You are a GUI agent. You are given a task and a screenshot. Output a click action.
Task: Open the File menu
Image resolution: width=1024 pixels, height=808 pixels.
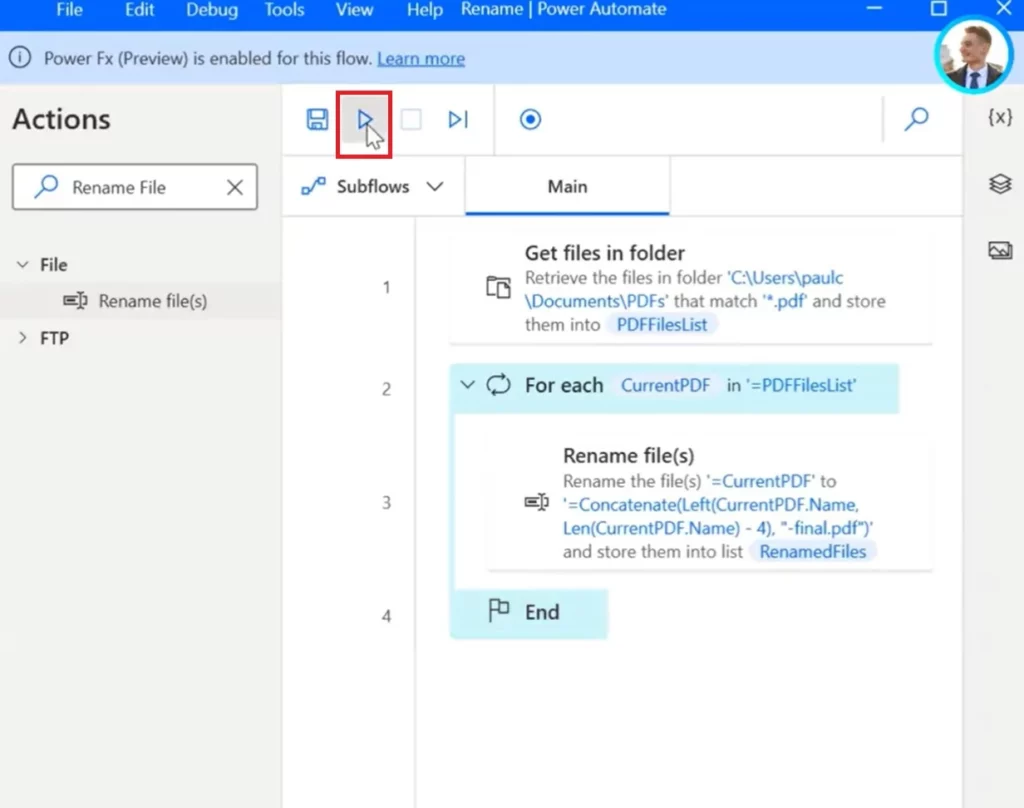tap(69, 10)
